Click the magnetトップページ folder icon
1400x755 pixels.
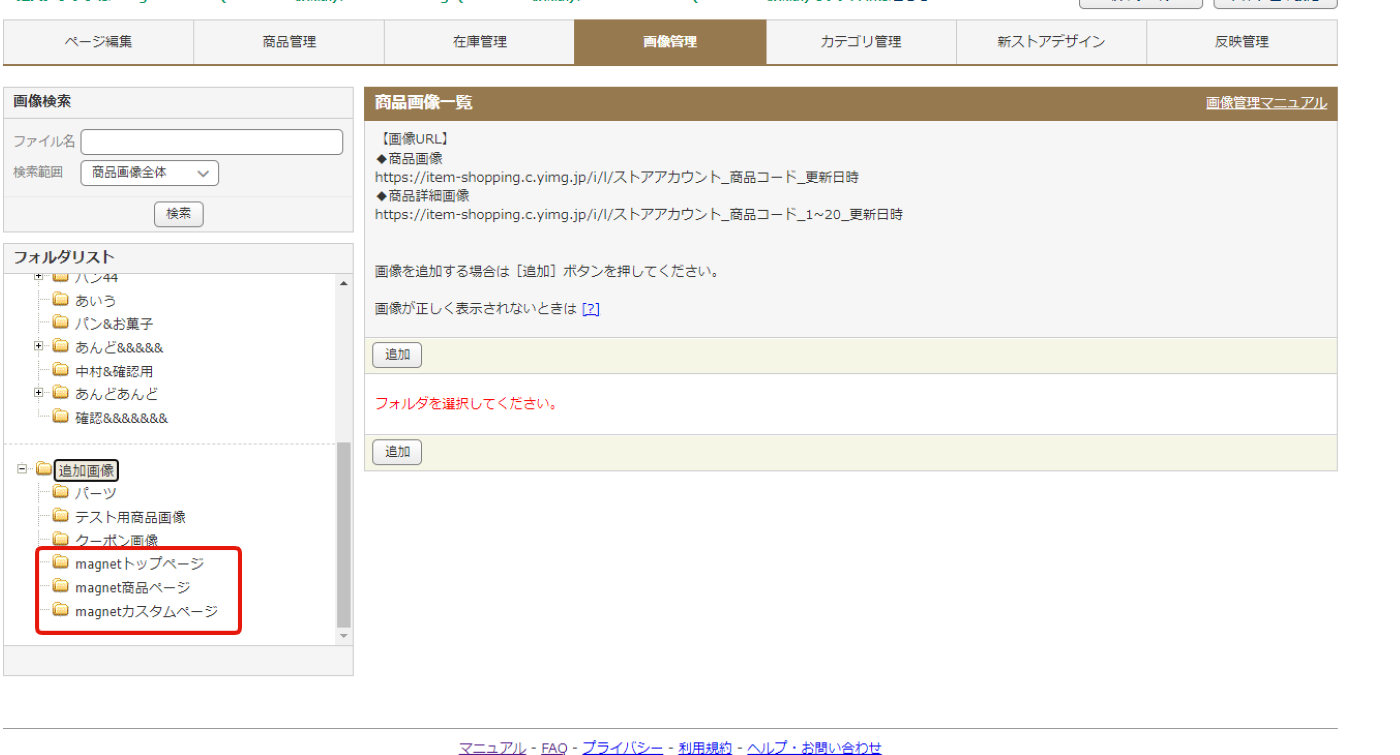click(x=60, y=563)
